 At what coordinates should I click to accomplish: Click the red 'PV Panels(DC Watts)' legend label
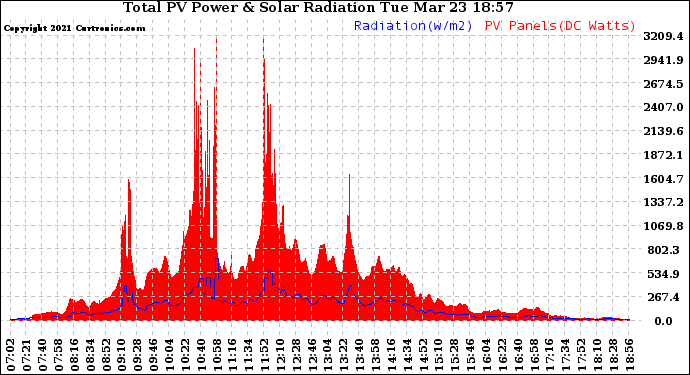pyautogui.click(x=560, y=26)
